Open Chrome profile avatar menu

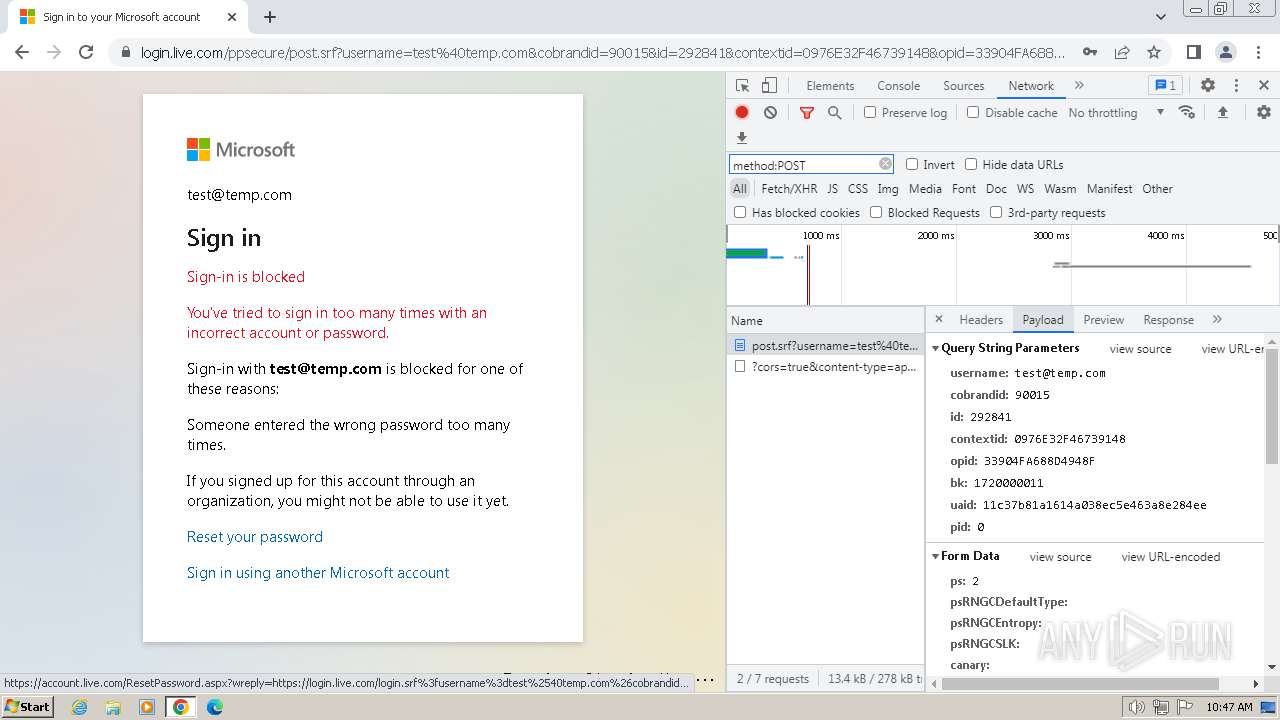1226,52
